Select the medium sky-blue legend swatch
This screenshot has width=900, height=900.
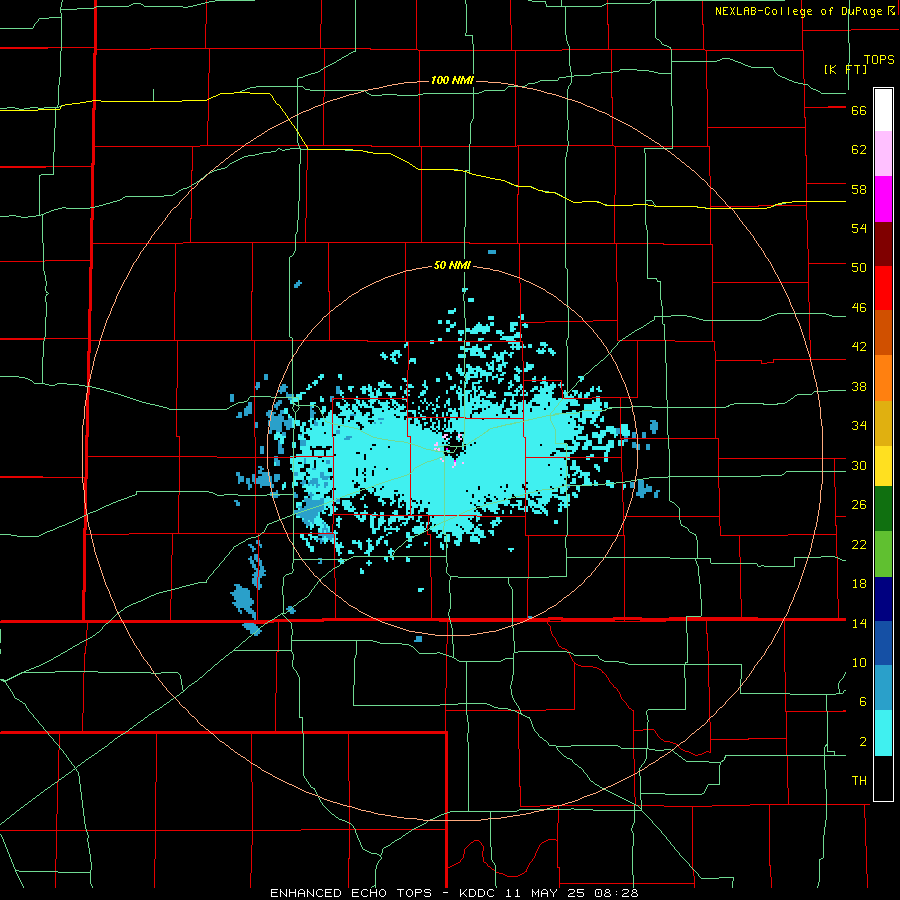point(883,688)
